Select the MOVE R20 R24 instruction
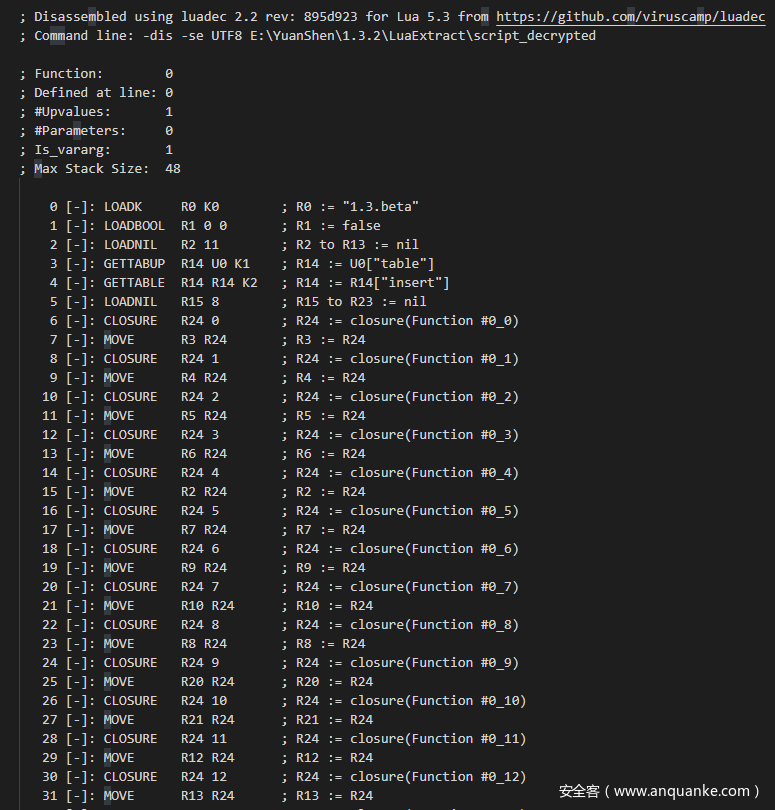The image size is (775, 810). click(169, 682)
